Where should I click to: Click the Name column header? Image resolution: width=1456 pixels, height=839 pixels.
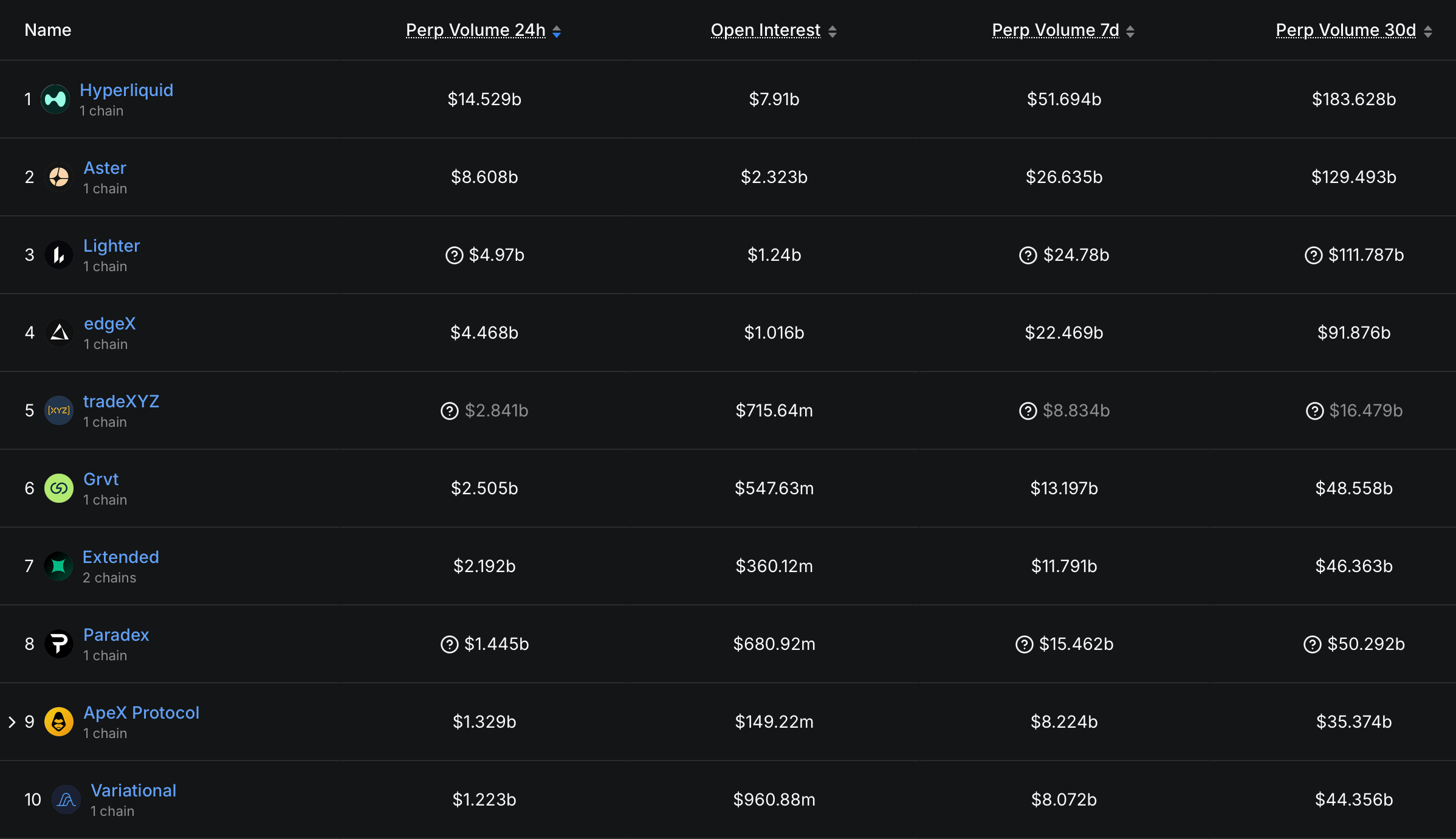point(47,29)
